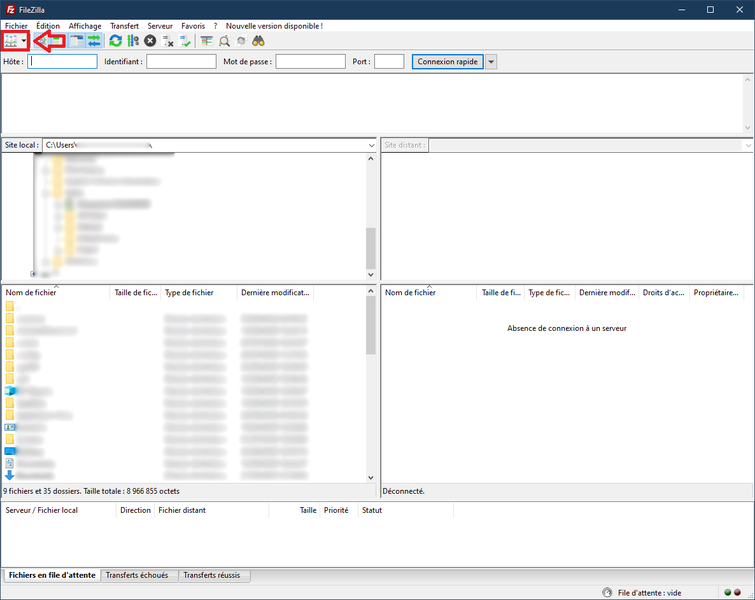Select the blue Desktop folder icon
Viewport: 755px width, 600px height.
click(x=10, y=451)
